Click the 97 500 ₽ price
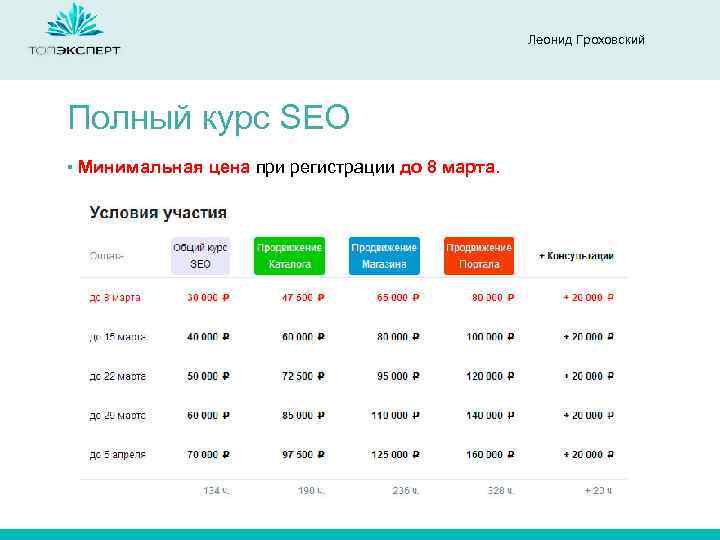The width and height of the screenshot is (720, 540). 303,455
